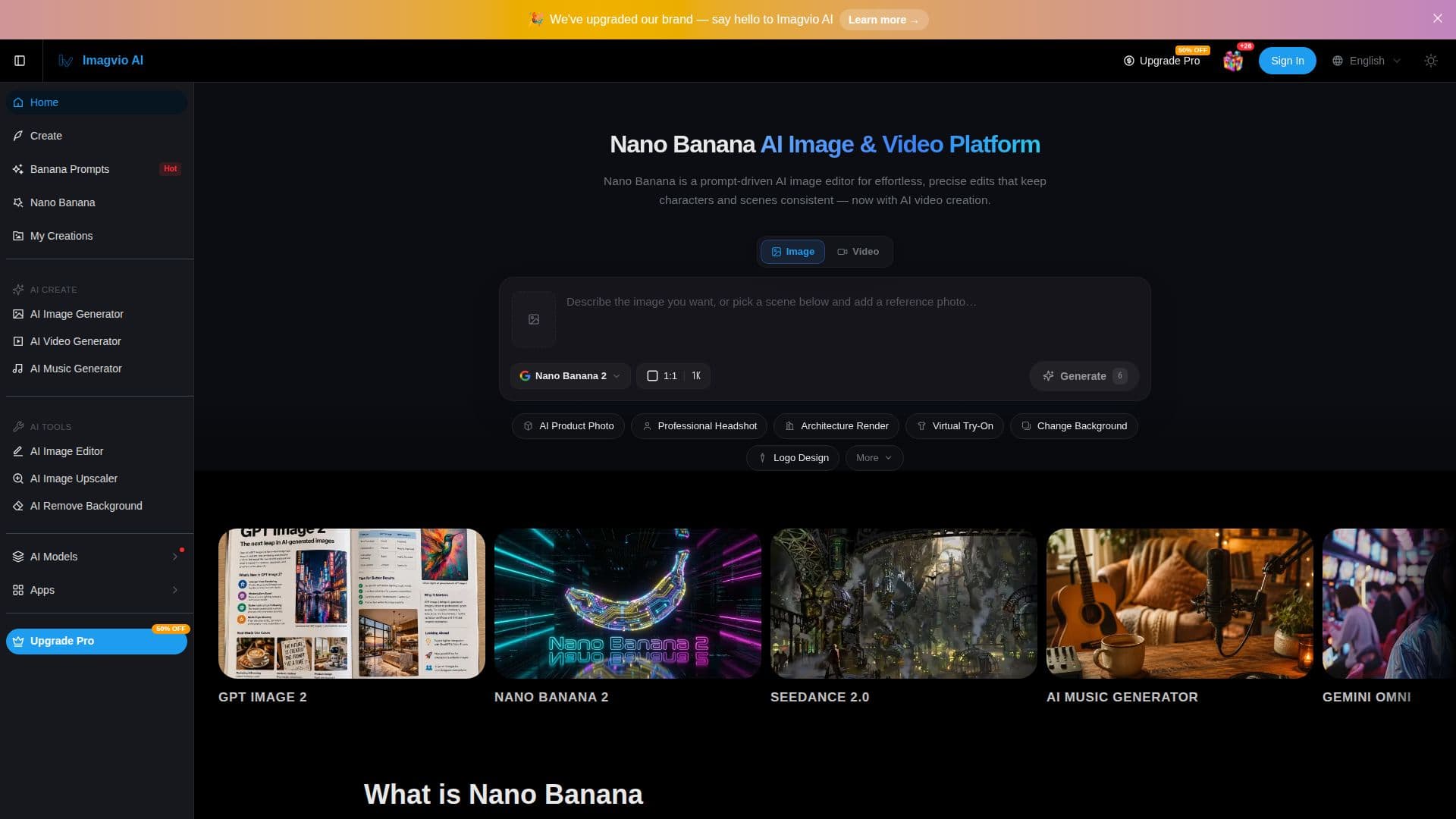Click the Hot badge on Banana Prompts

[170, 169]
